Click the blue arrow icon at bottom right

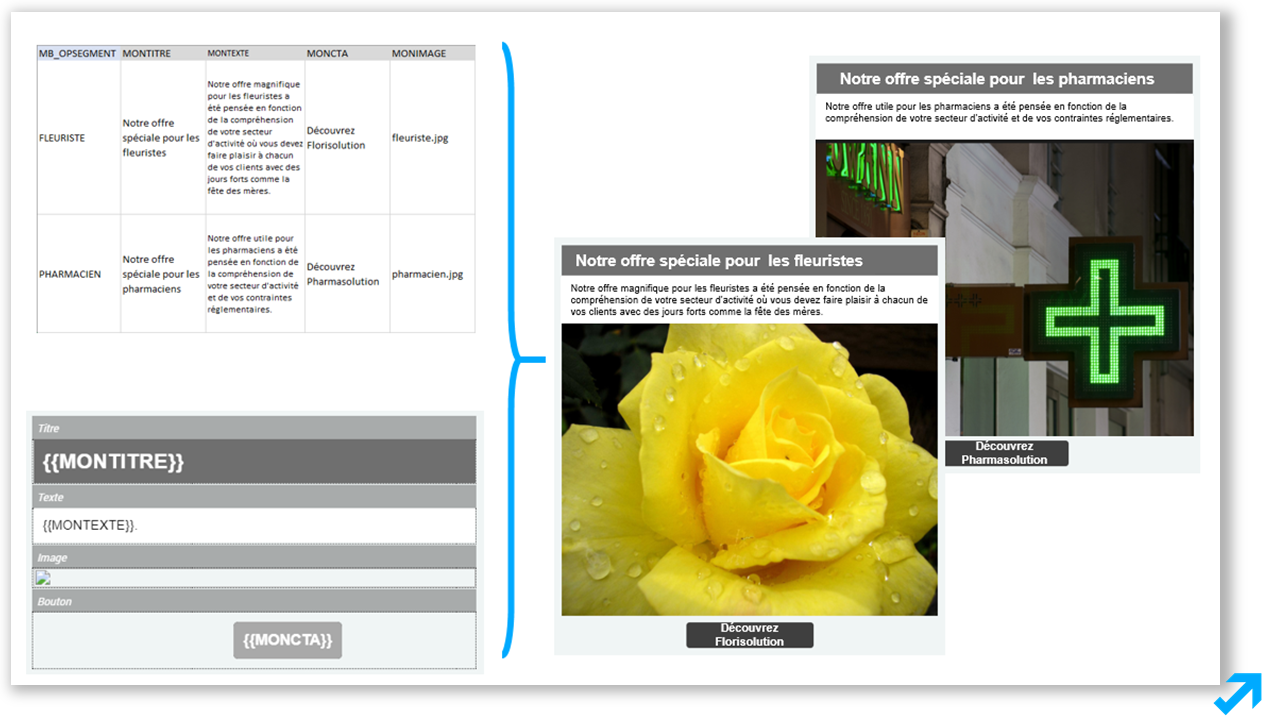coord(1237,694)
